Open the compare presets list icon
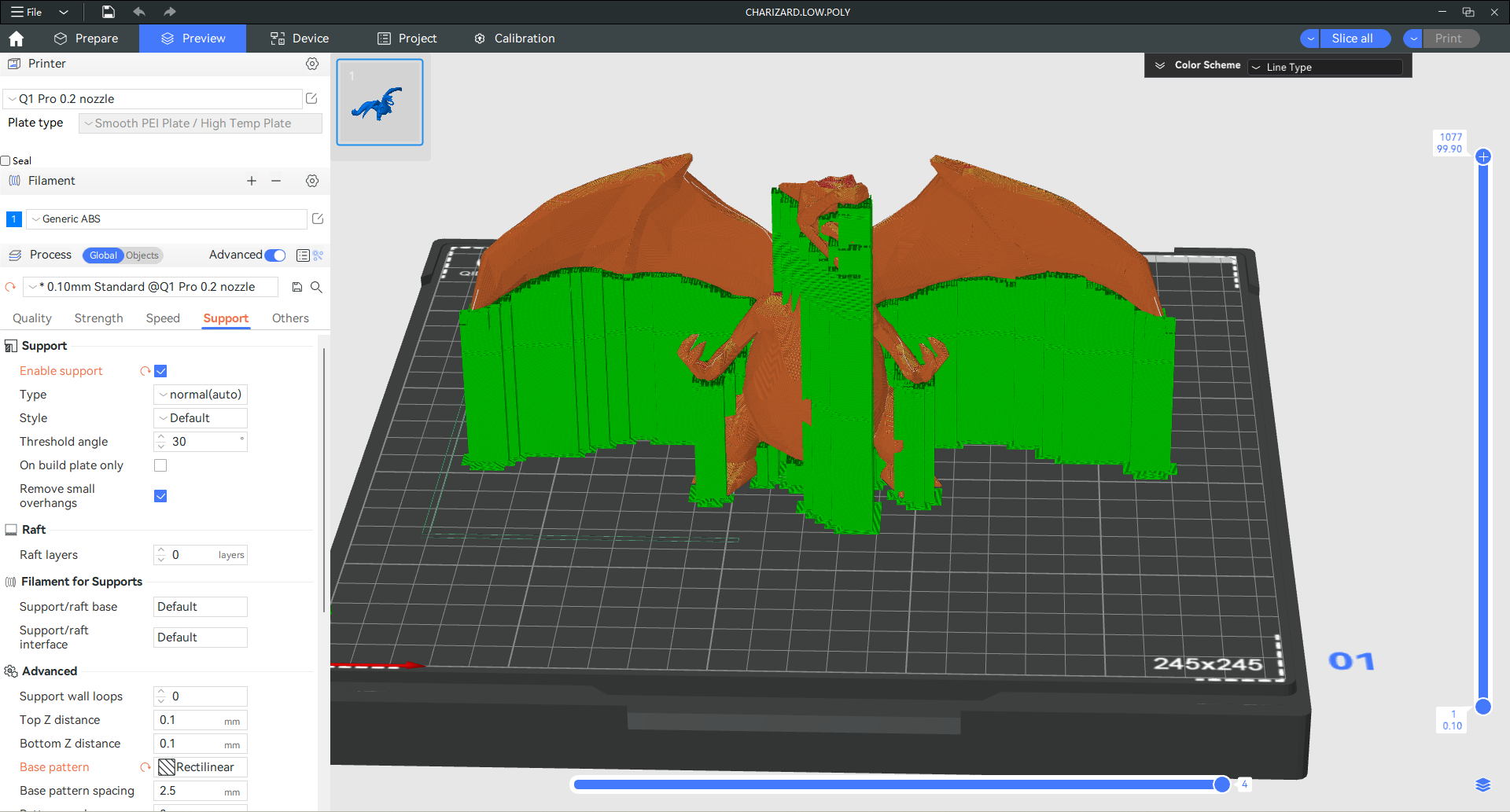 [303, 255]
